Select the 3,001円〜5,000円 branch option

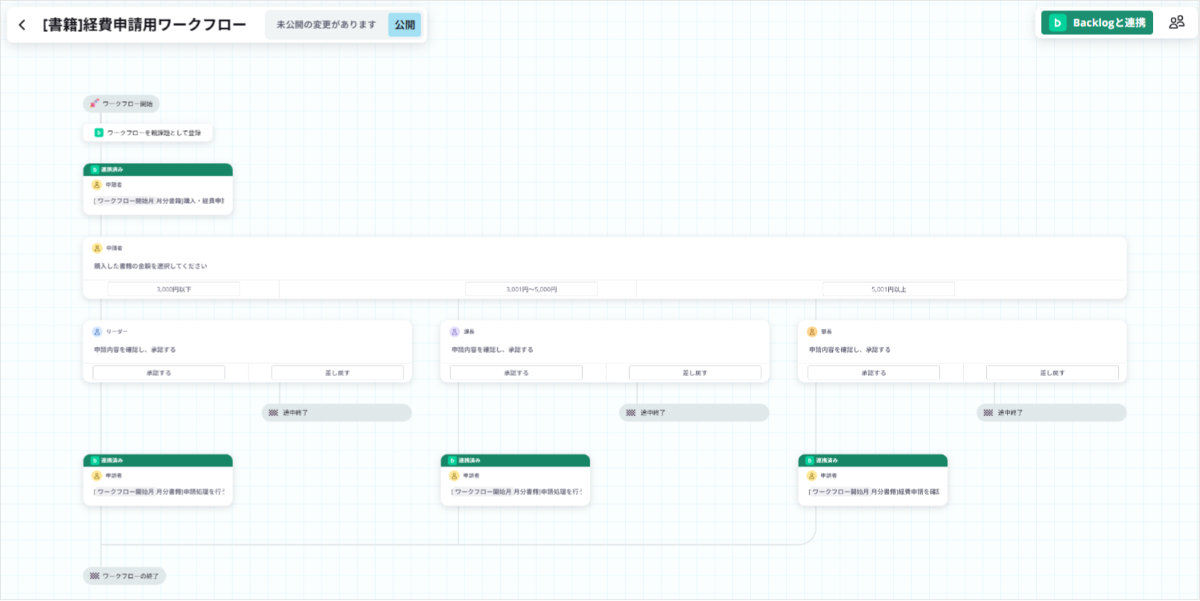point(531,289)
